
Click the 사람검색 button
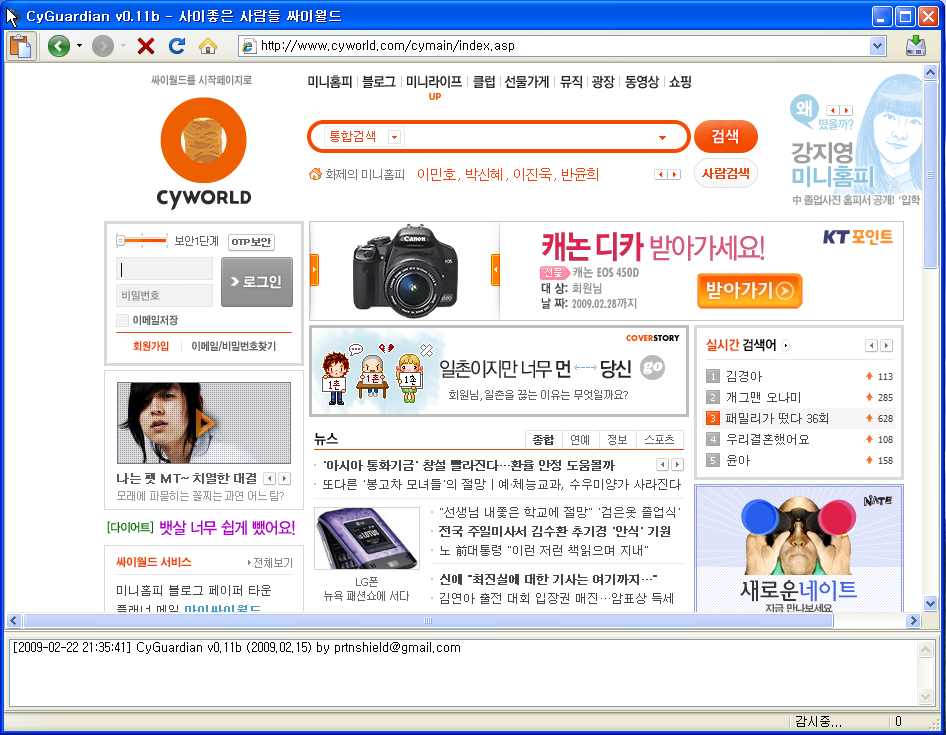725,174
